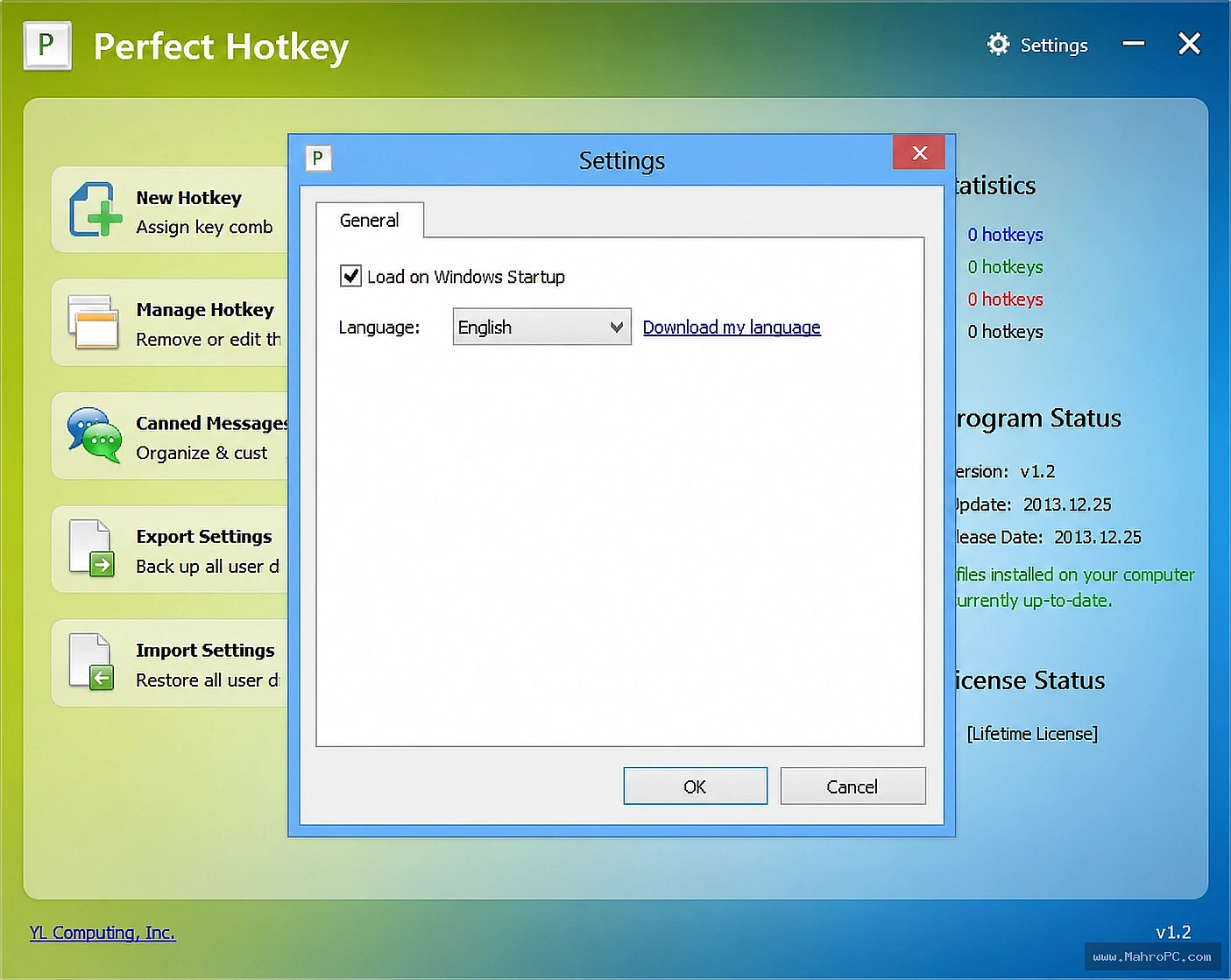Close the Settings dialog with red X

pos(919,152)
